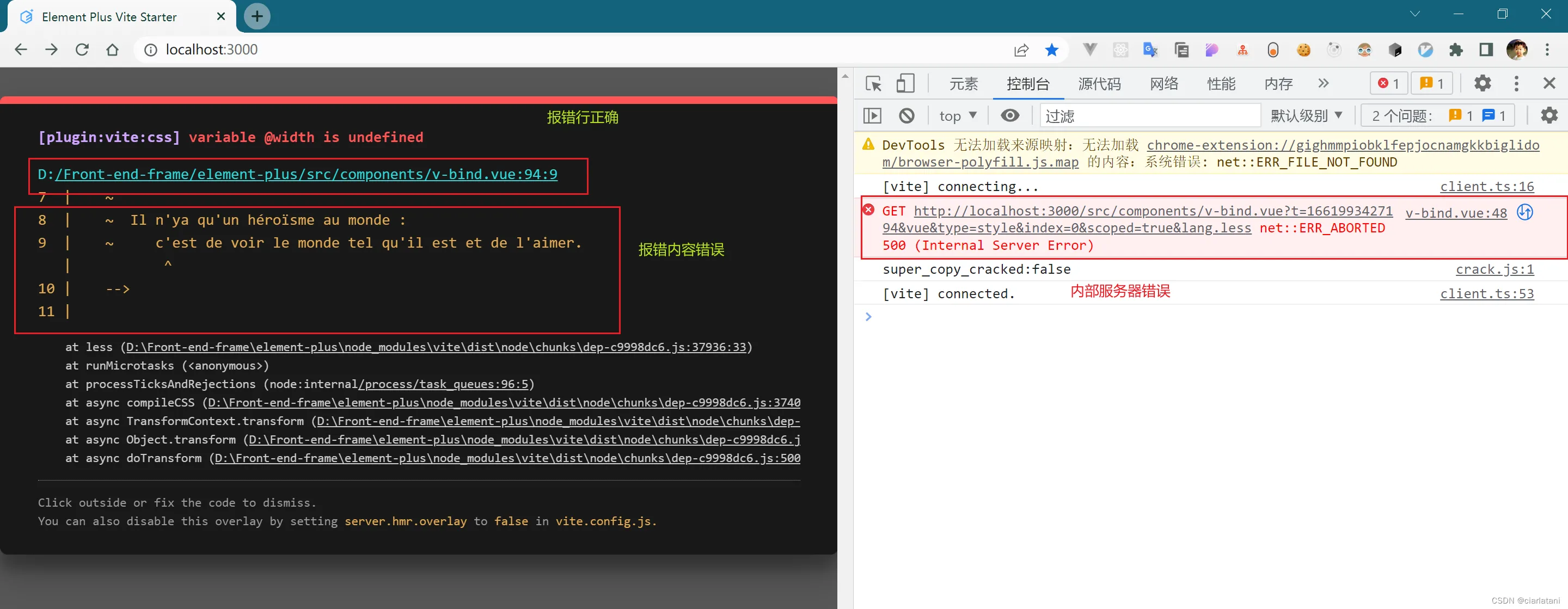The image size is (1568, 609).
Task: Toggle the browser side panel icon
Action: tap(1486, 50)
